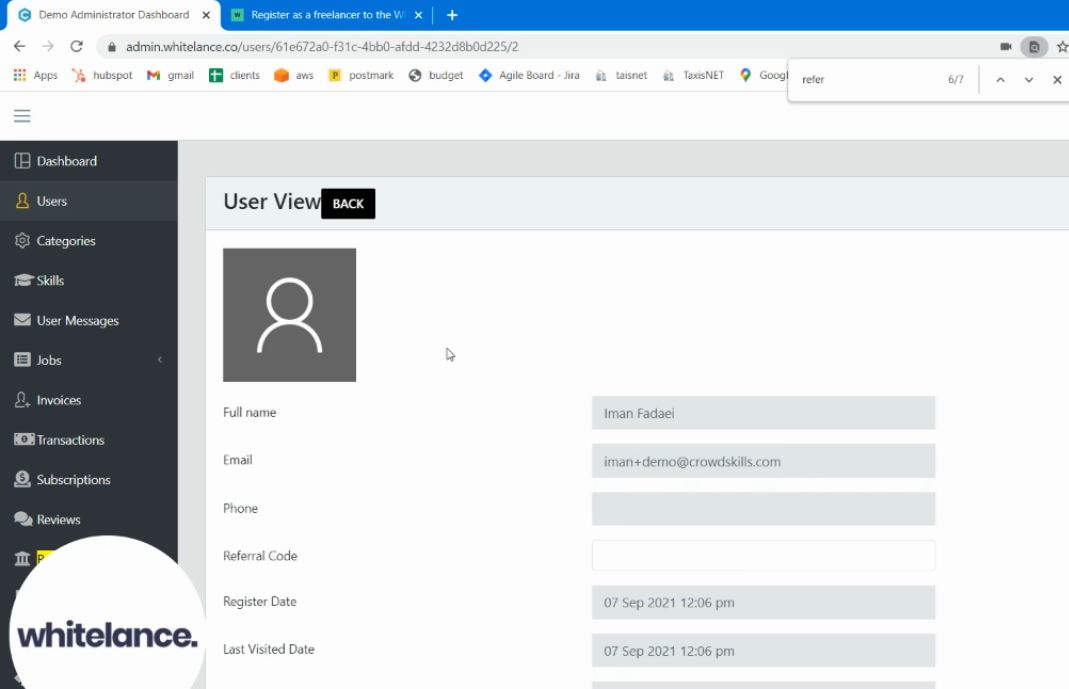This screenshot has width=1069, height=689.
Task: Click the search-tab icon beside the star
Action: point(1034,46)
